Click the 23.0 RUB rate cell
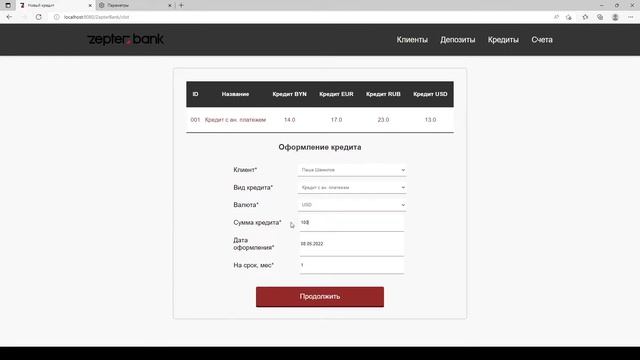640x360 pixels. click(383, 120)
